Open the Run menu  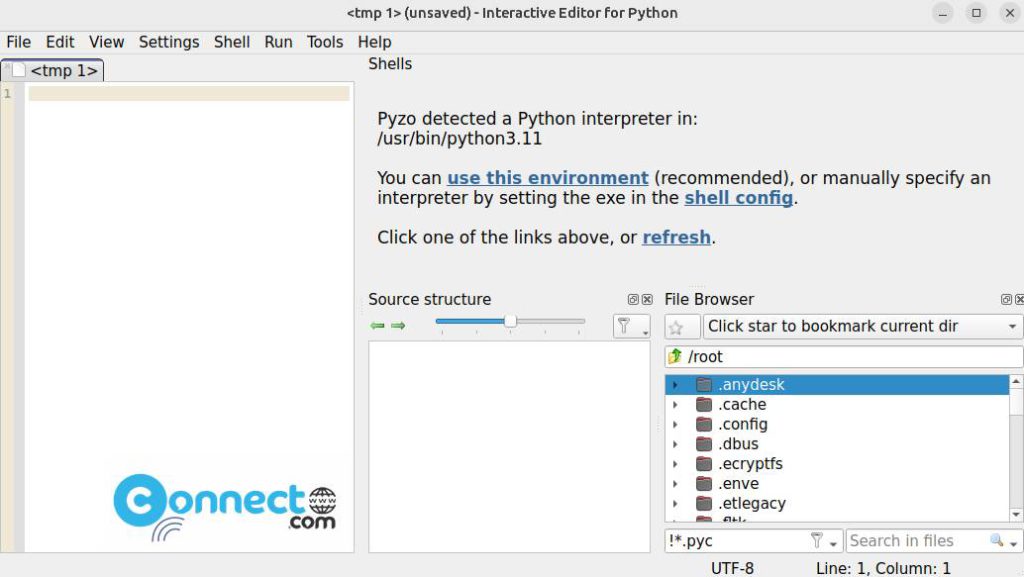point(277,42)
